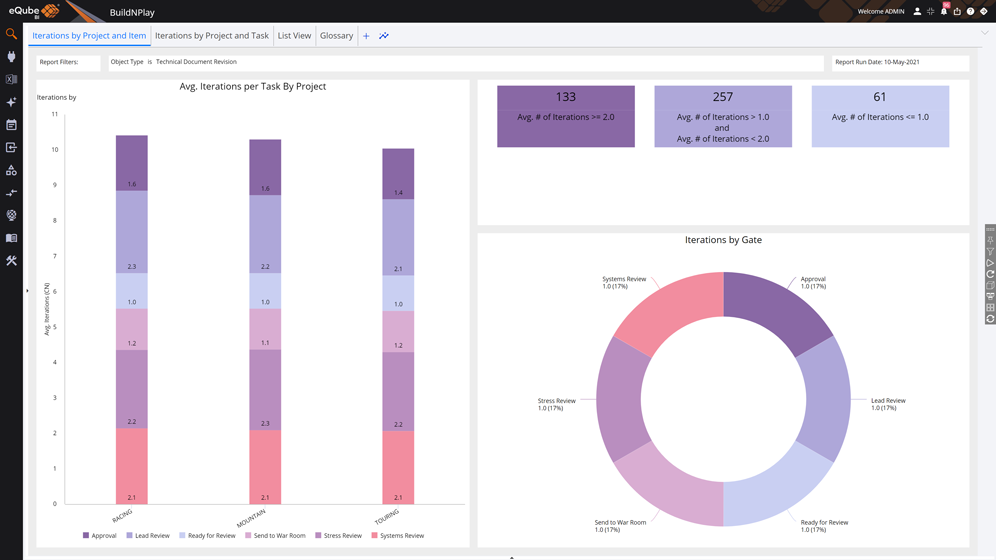Screen dimensions: 996x560
Task: Click the compare arrows icon in sidebar
Action: 11,193
